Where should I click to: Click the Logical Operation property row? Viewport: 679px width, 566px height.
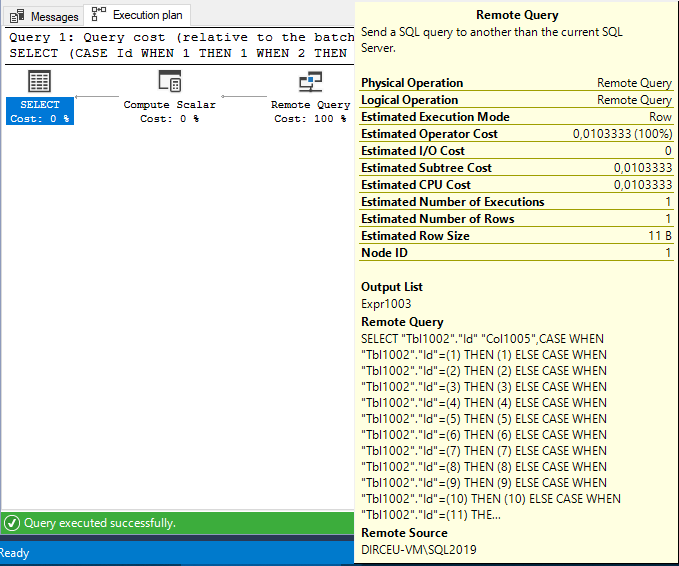tap(516, 100)
